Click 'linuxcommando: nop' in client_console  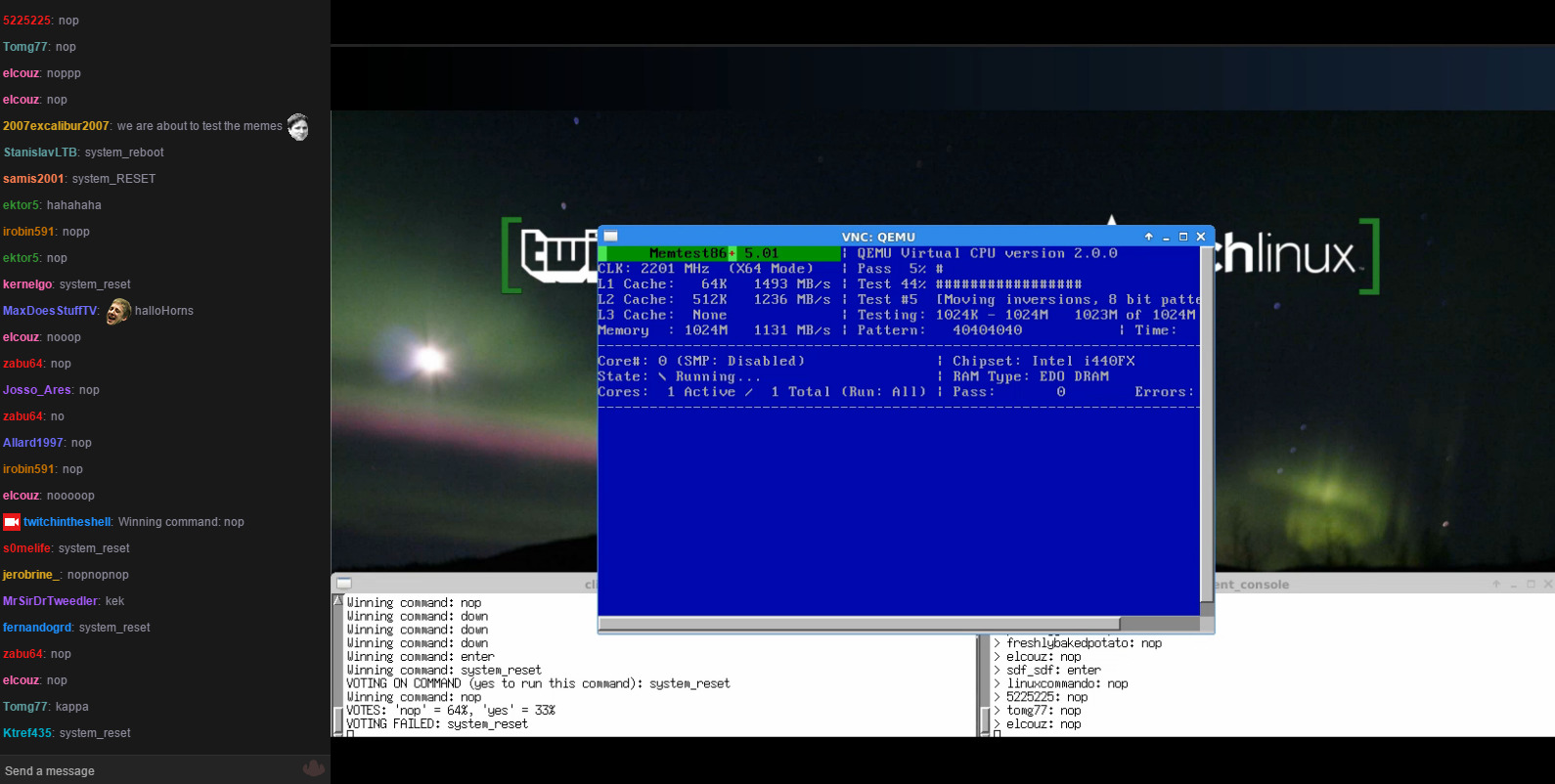(x=1068, y=684)
